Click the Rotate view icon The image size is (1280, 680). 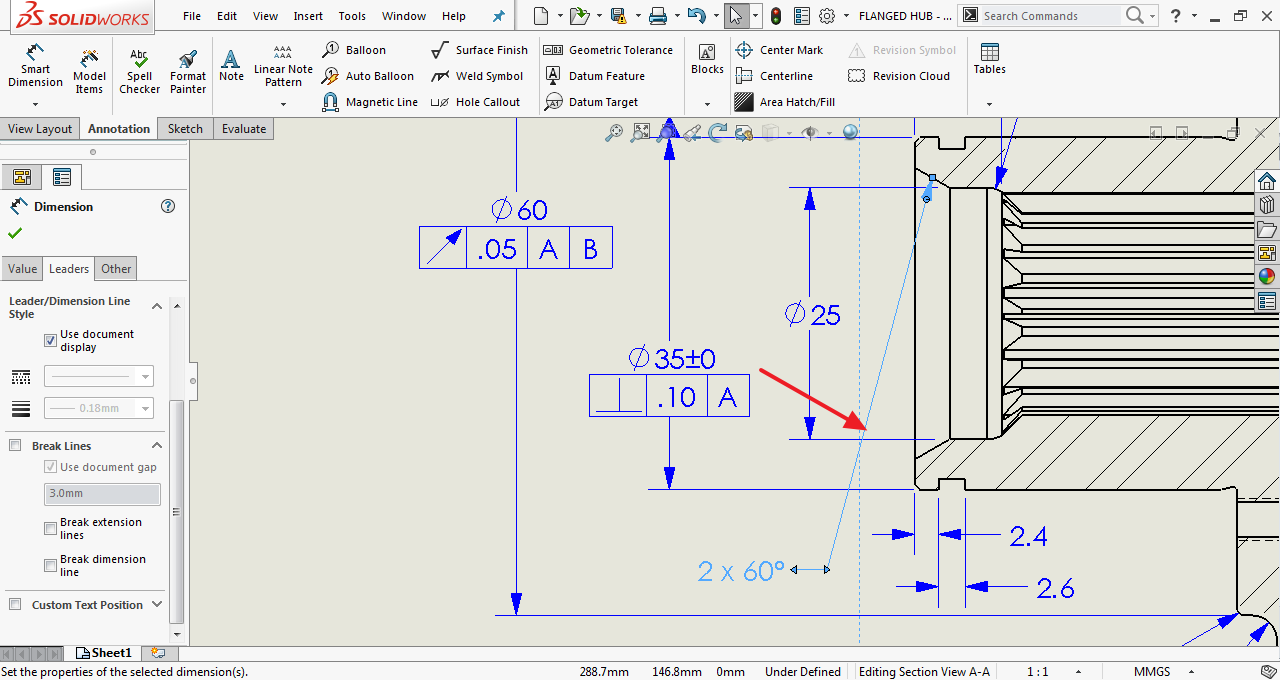(x=717, y=132)
